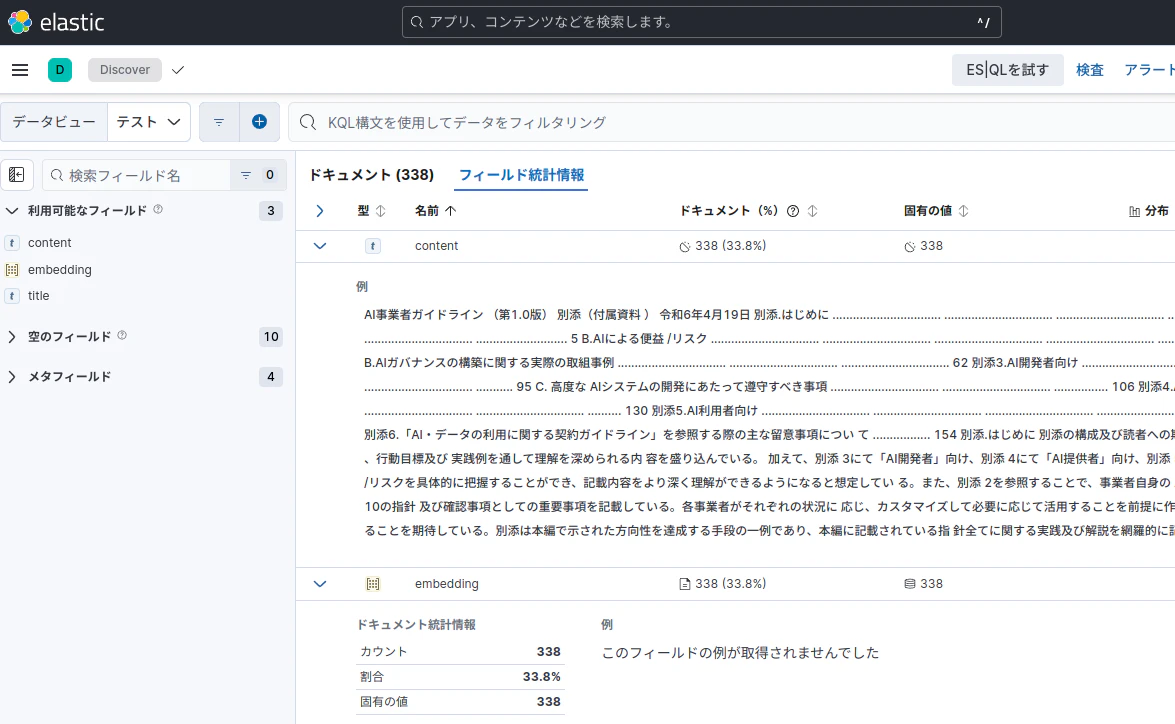Select the content field in sidebar
Screen dimensions: 1175x724
(49, 243)
